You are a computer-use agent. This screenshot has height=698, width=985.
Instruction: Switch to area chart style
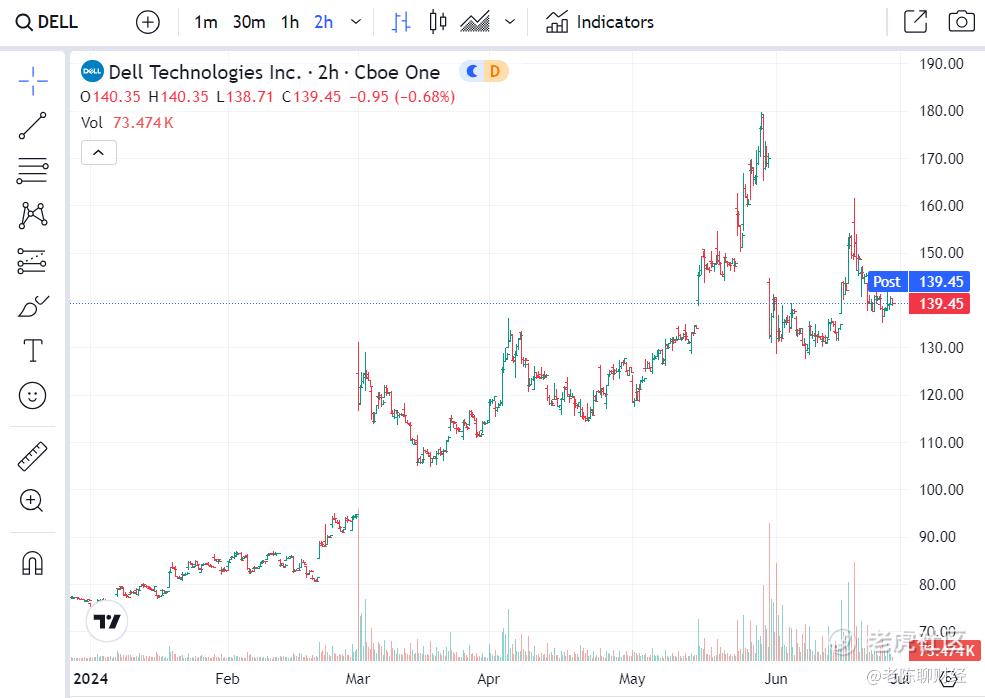pos(475,23)
